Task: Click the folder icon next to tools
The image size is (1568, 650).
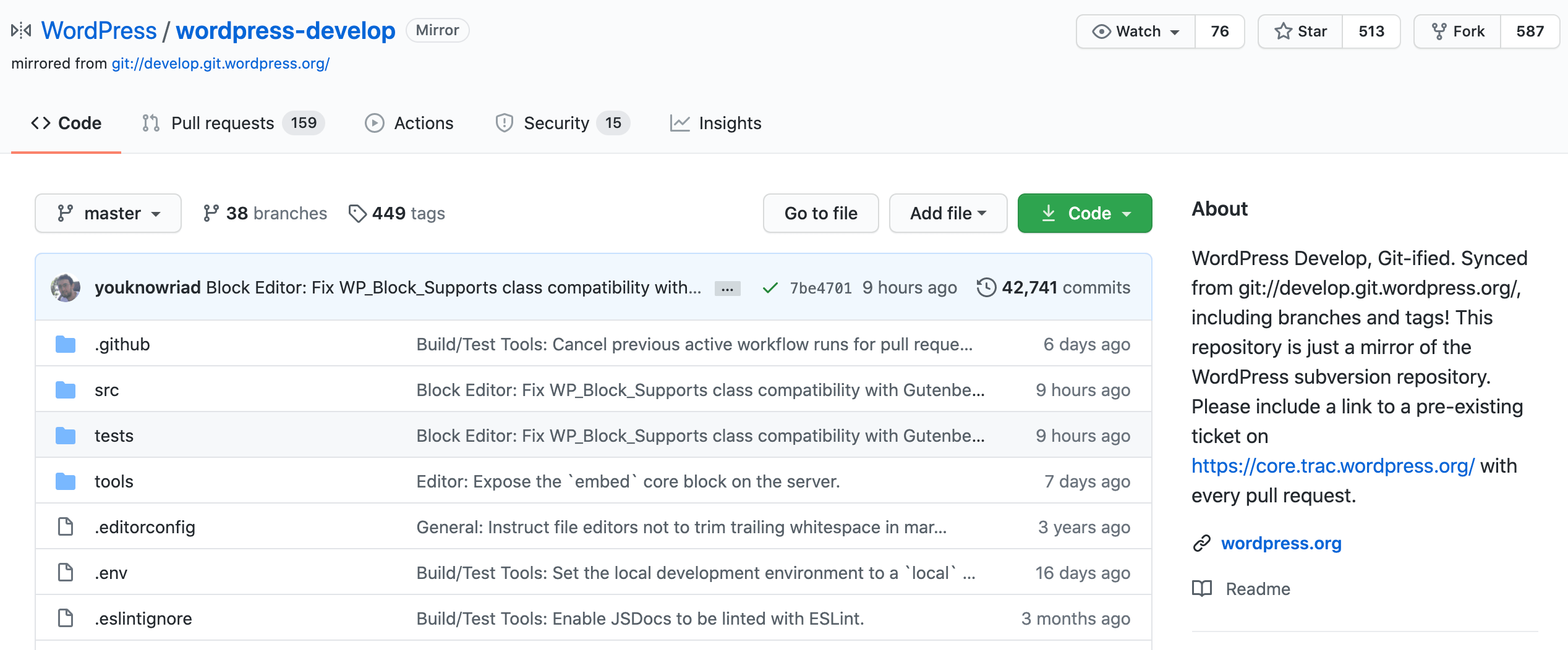Action: pos(66,481)
